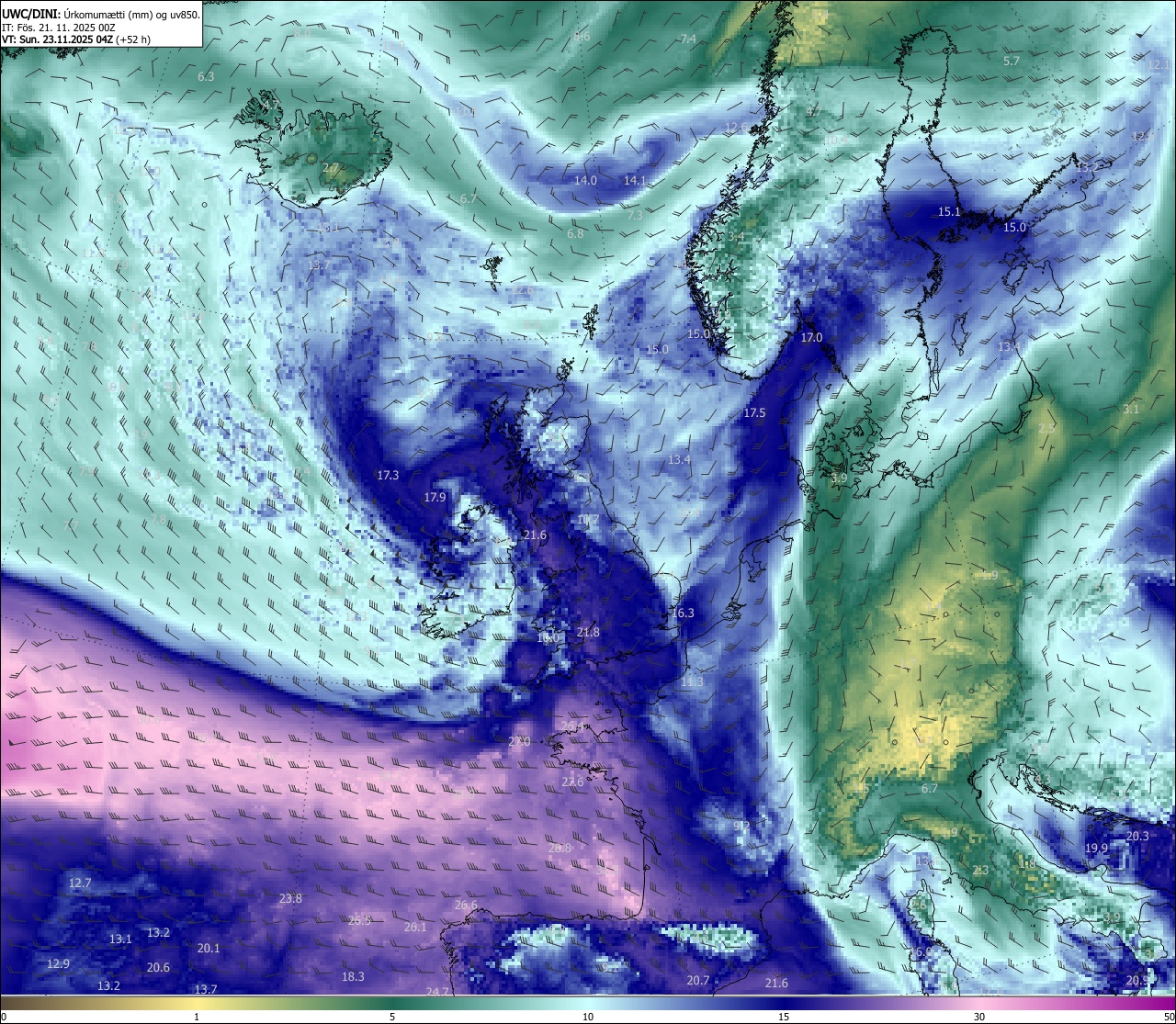Click the 14.1 value in the Norwegian Sea
Viewport: 1176px width, 1024px height.
click(x=635, y=180)
